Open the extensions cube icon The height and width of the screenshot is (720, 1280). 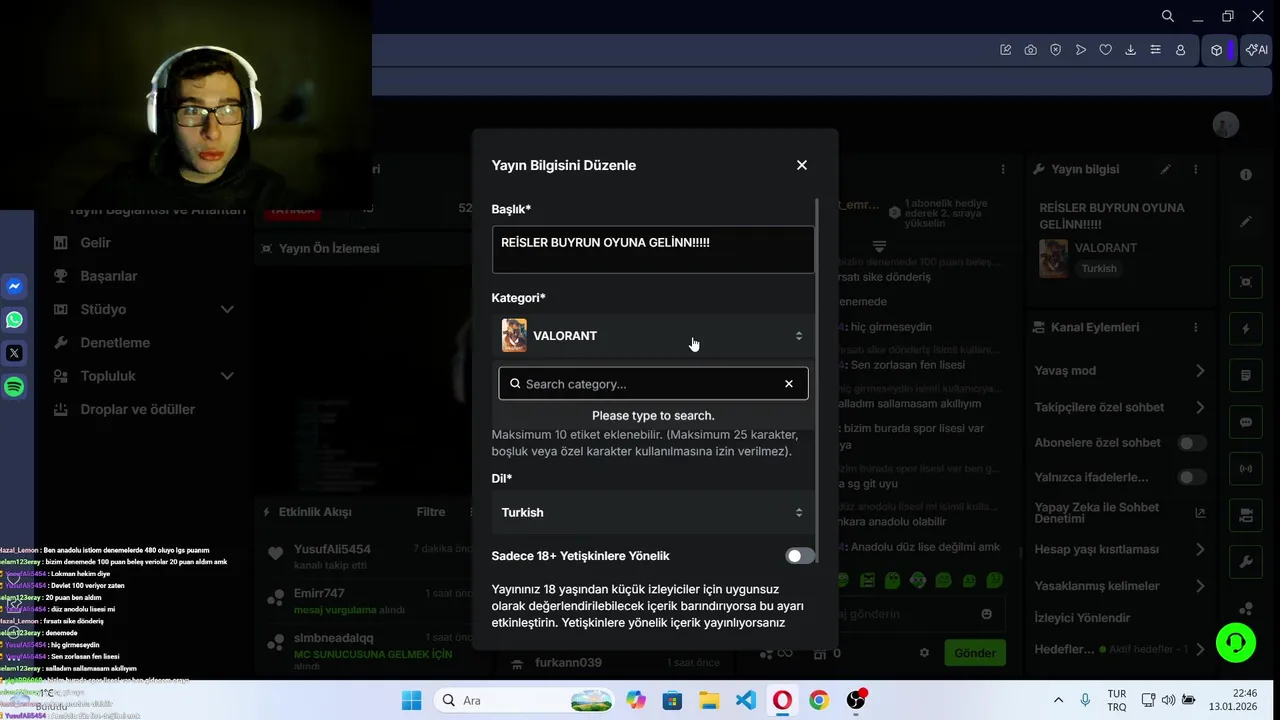pyautogui.click(x=1216, y=50)
